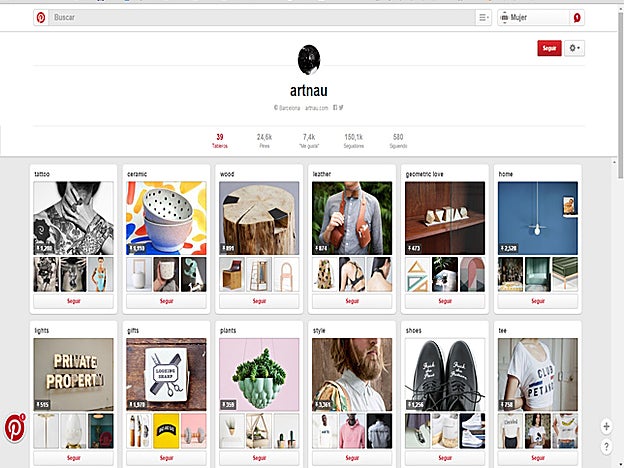
Task: Switch to the Pines tab
Action: (x=265, y=140)
